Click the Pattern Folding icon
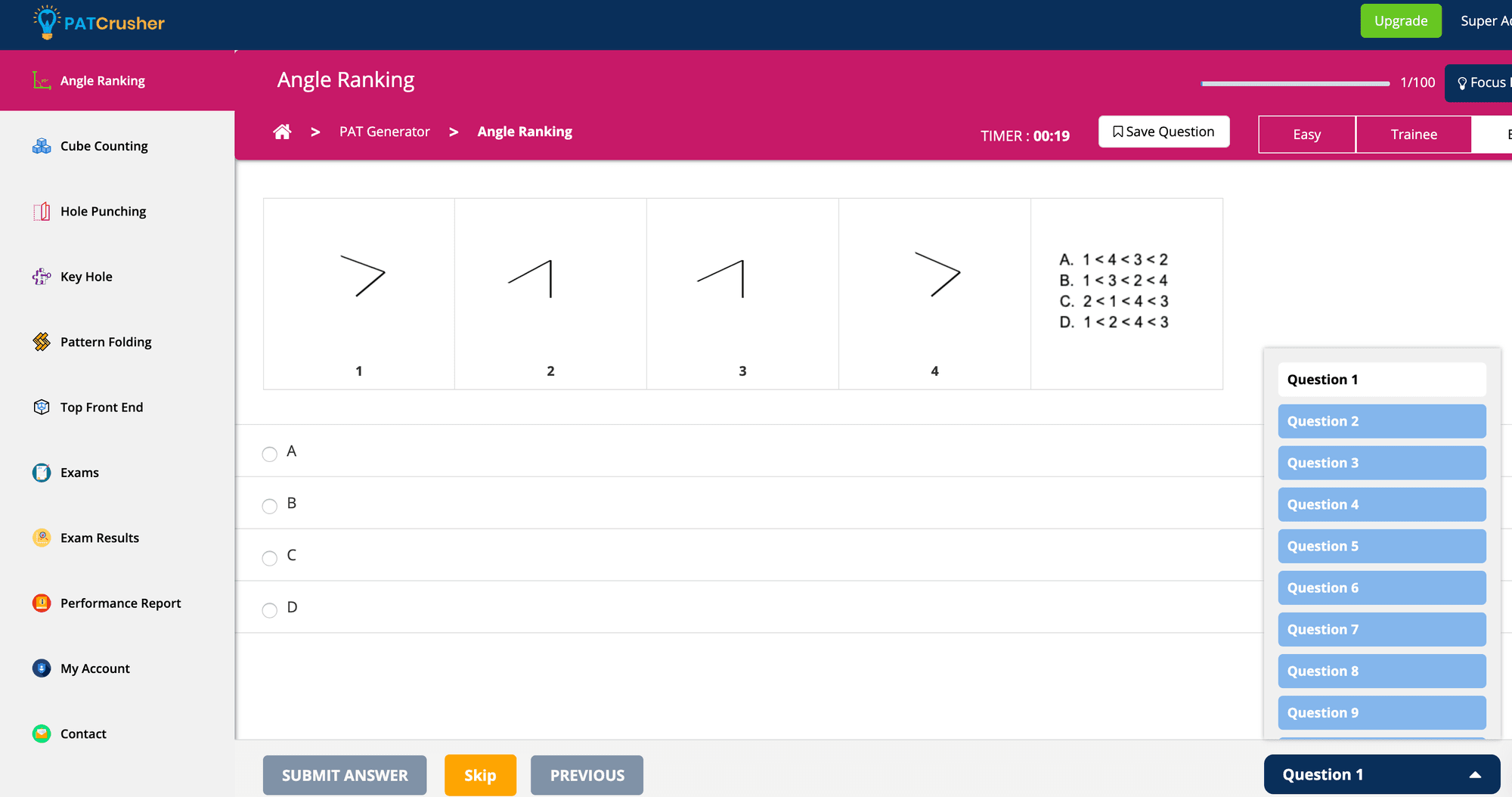The width and height of the screenshot is (1512, 797). (42, 342)
